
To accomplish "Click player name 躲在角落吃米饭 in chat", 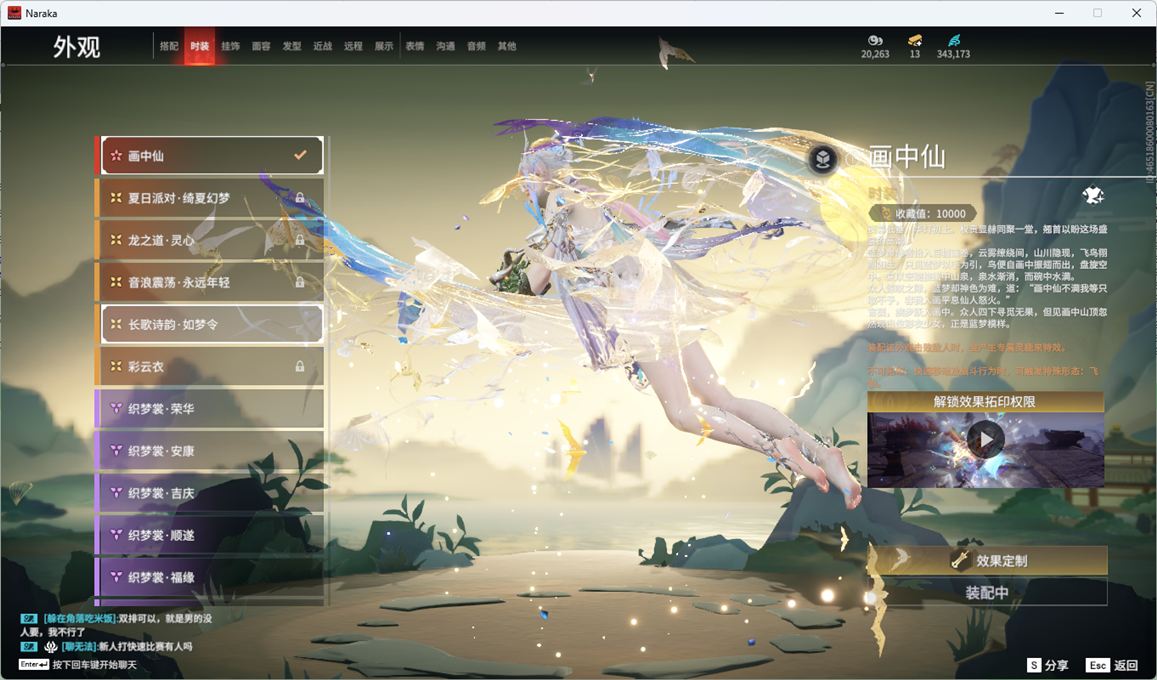I will pyautogui.click(x=80, y=618).
